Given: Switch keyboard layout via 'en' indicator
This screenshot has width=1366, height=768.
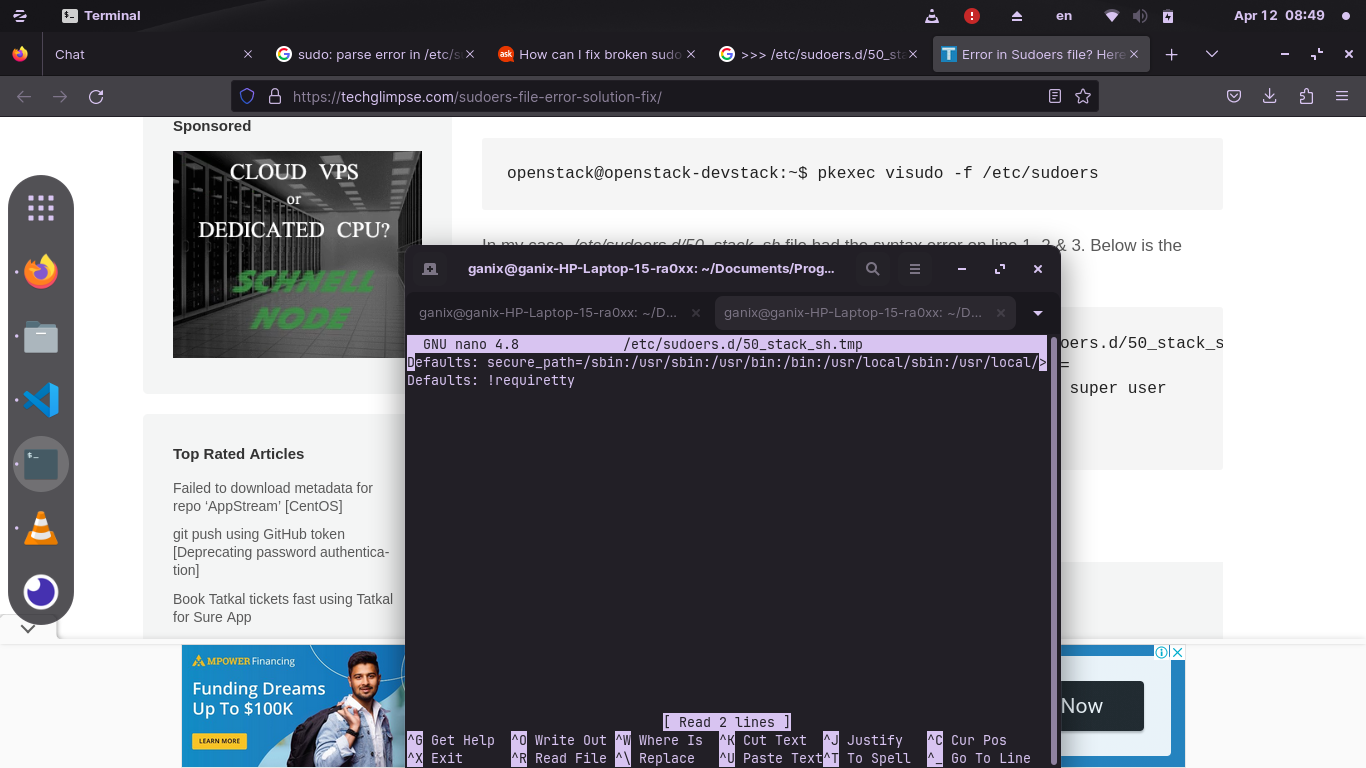Looking at the screenshot, I should coord(1064,15).
